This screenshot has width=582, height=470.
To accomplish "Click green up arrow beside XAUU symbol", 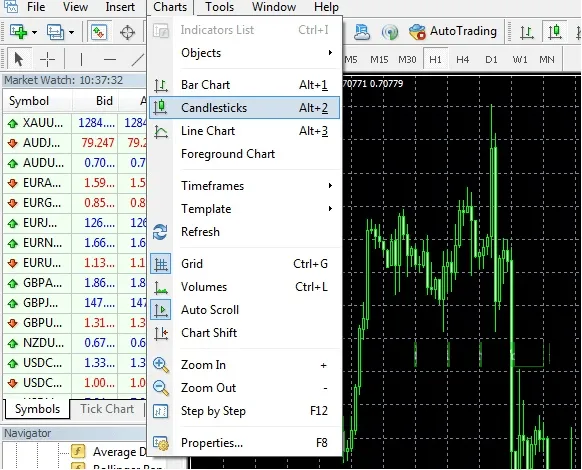I will (x=13, y=123).
